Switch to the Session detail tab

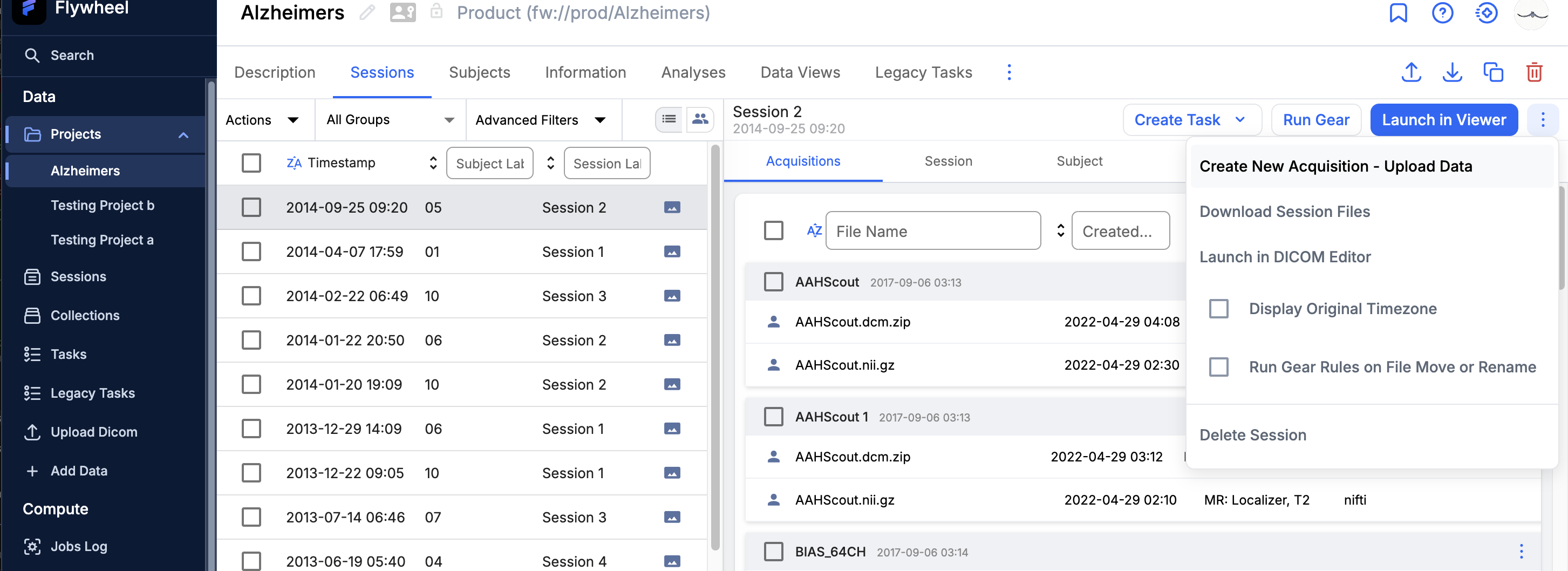pyautogui.click(x=947, y=161)
